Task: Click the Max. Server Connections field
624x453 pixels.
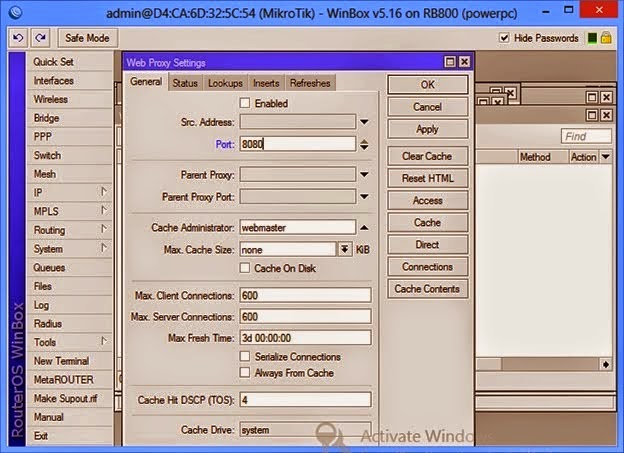Action: click(x=305, y=316)
